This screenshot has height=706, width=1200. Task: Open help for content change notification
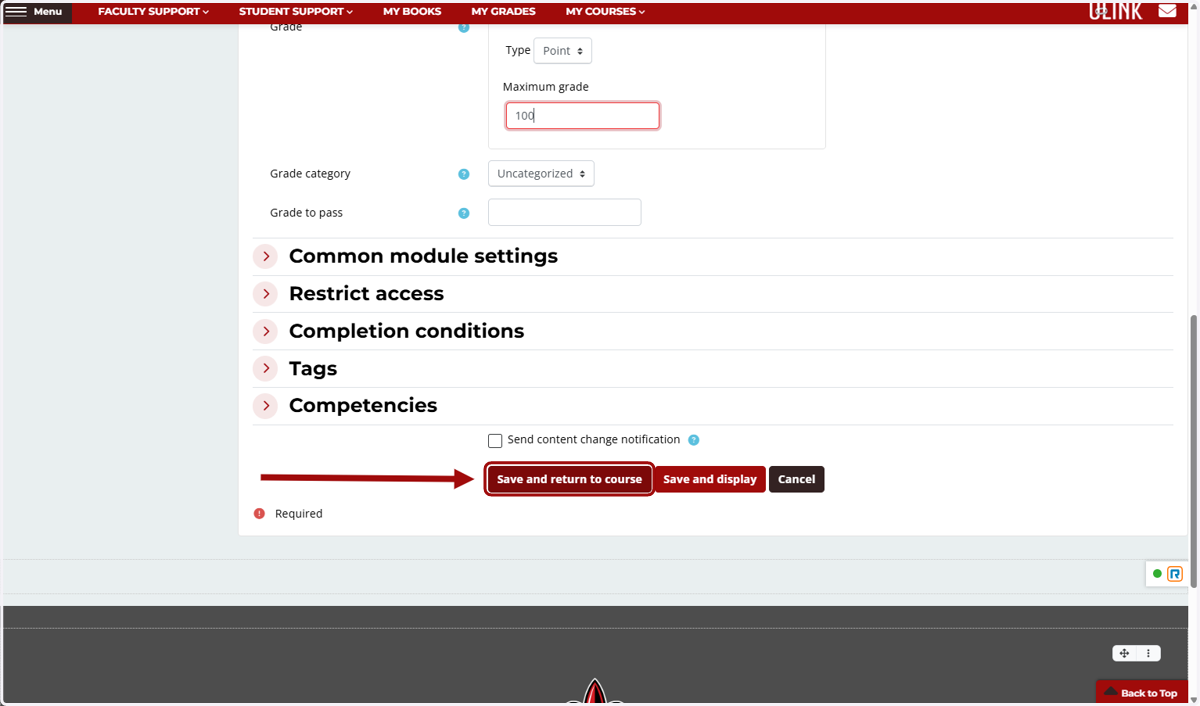coord(693,440)
